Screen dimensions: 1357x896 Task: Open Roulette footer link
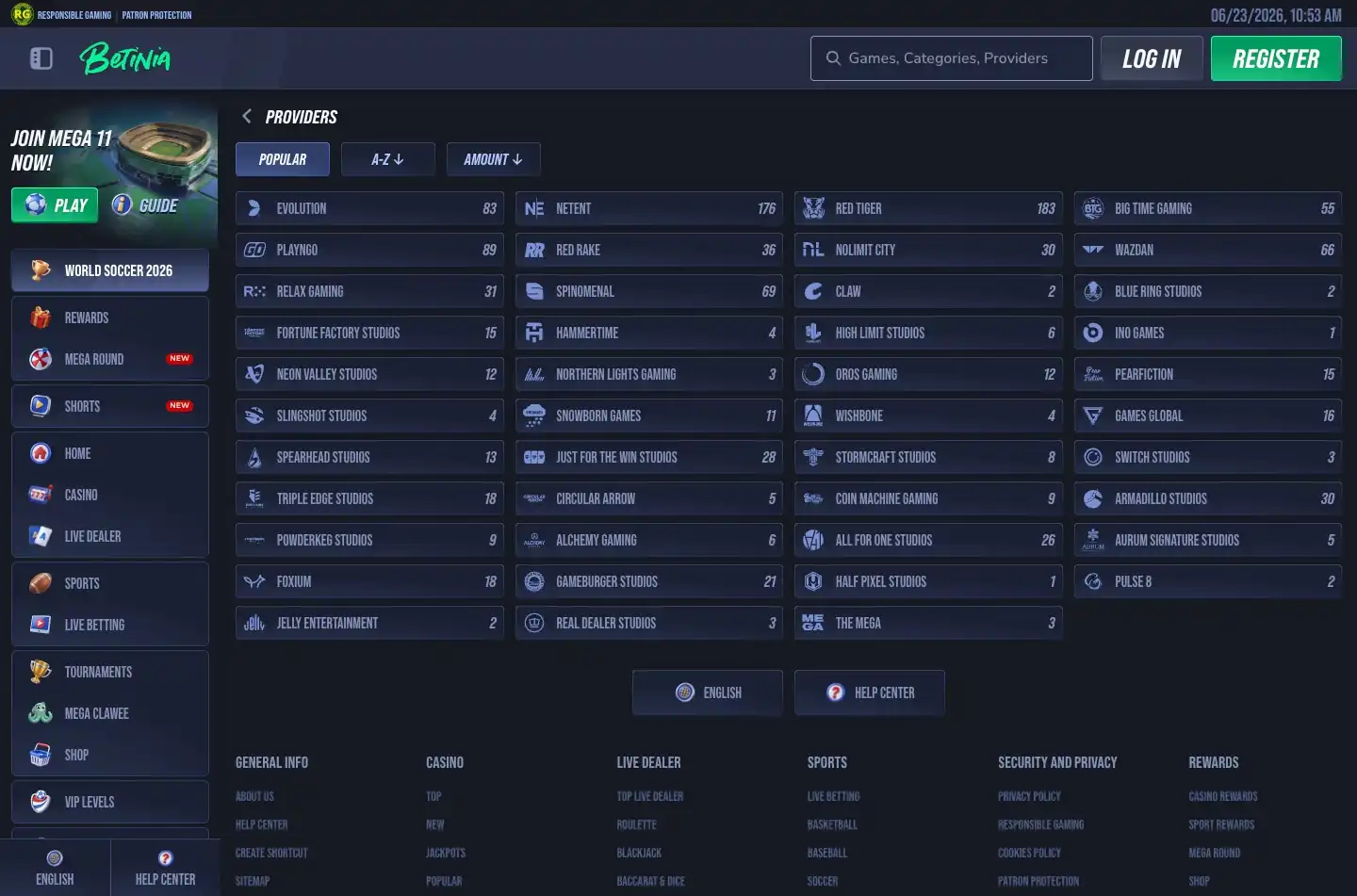click(x=636, y=824)
